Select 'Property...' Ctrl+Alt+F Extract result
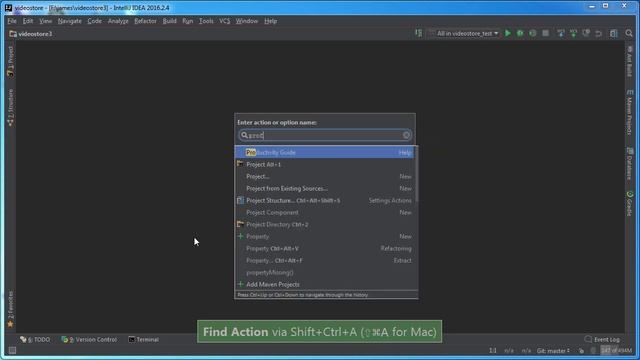Screen dimensions: 640x360 325,260
